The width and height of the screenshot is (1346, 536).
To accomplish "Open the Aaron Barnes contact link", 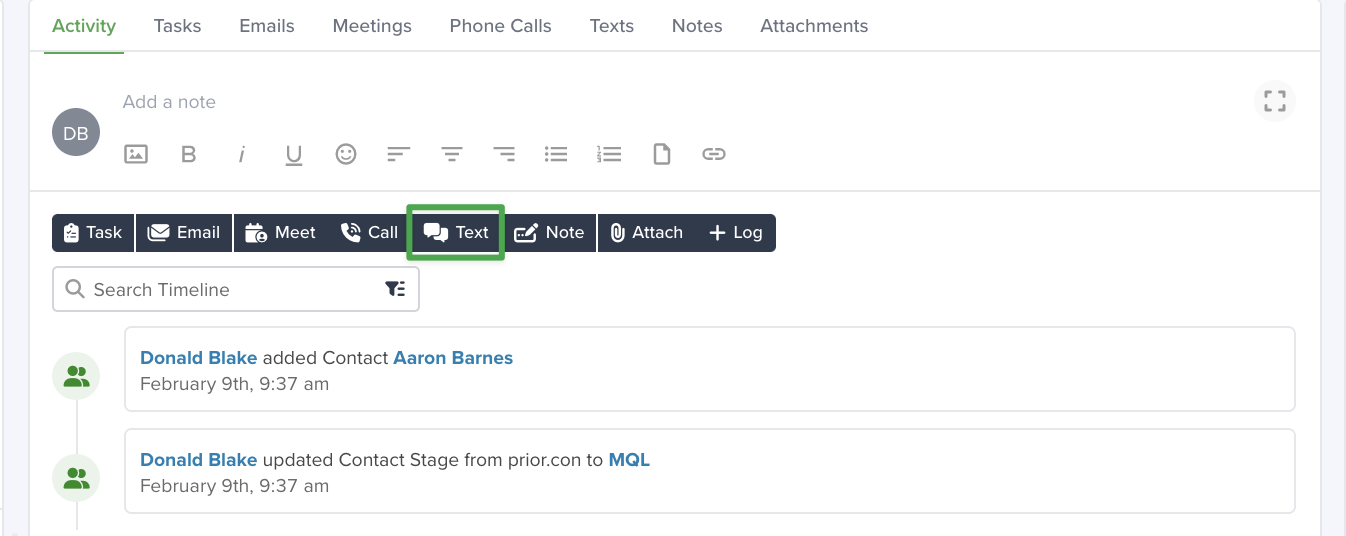I will (453, 357).
